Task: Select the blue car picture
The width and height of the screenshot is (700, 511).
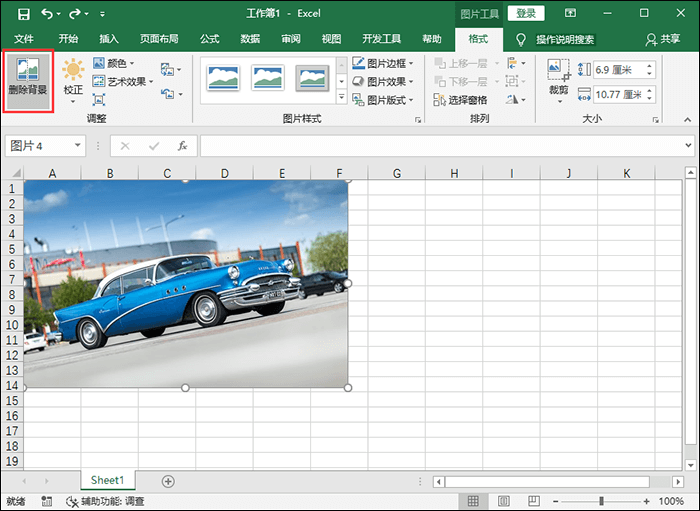Action: (186, 284)
